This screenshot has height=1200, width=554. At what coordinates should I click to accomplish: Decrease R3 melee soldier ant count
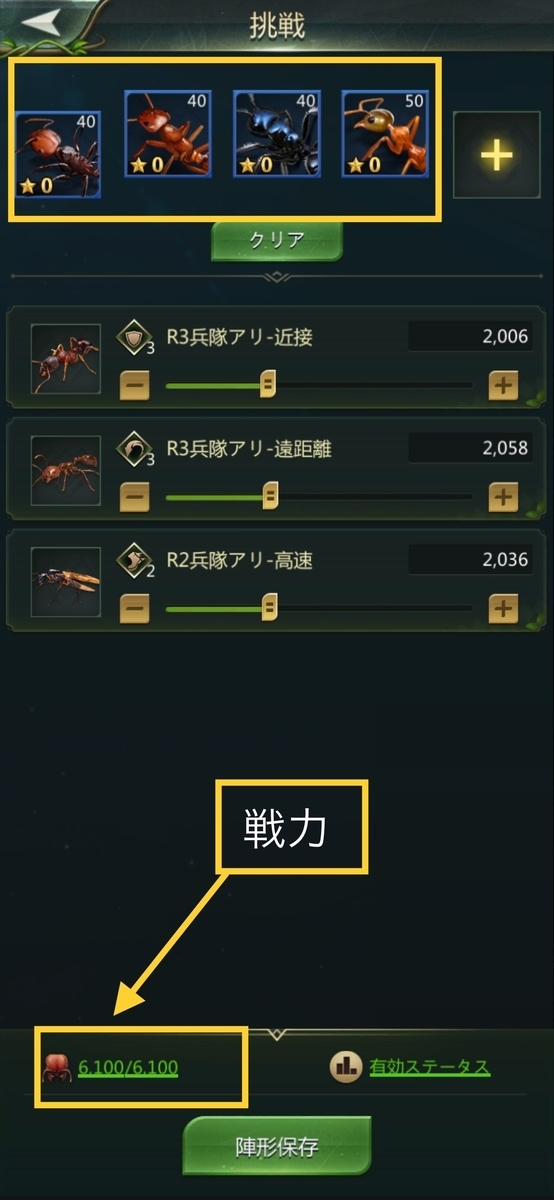(x=135, y=384)
